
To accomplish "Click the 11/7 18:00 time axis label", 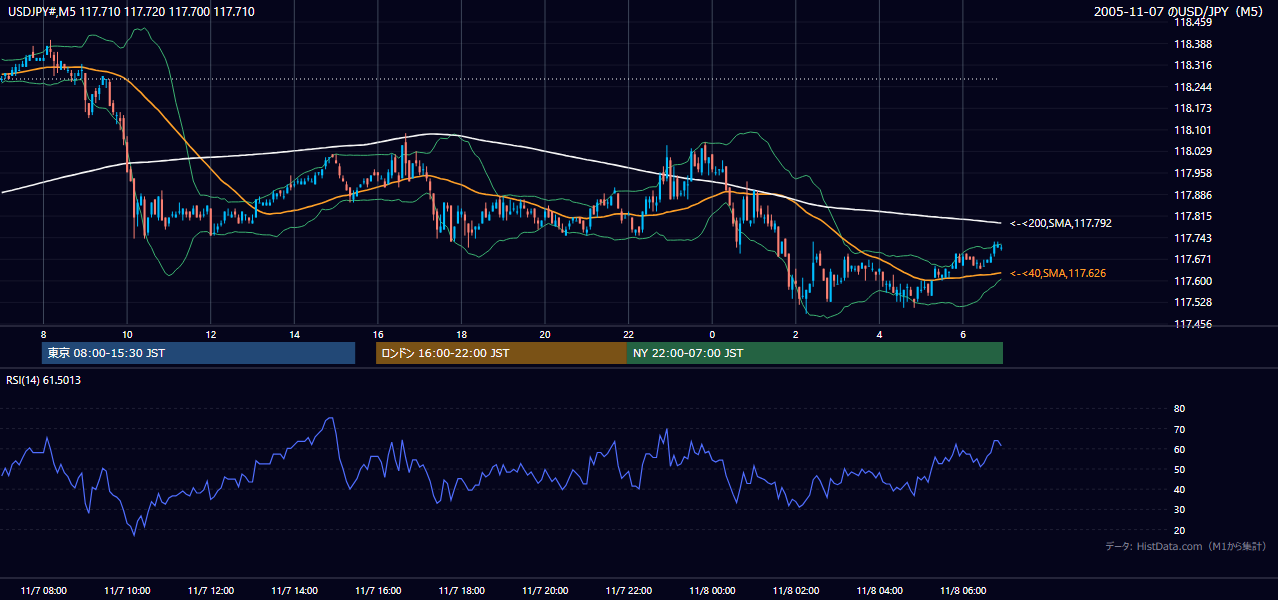I will tap(461, 591).
